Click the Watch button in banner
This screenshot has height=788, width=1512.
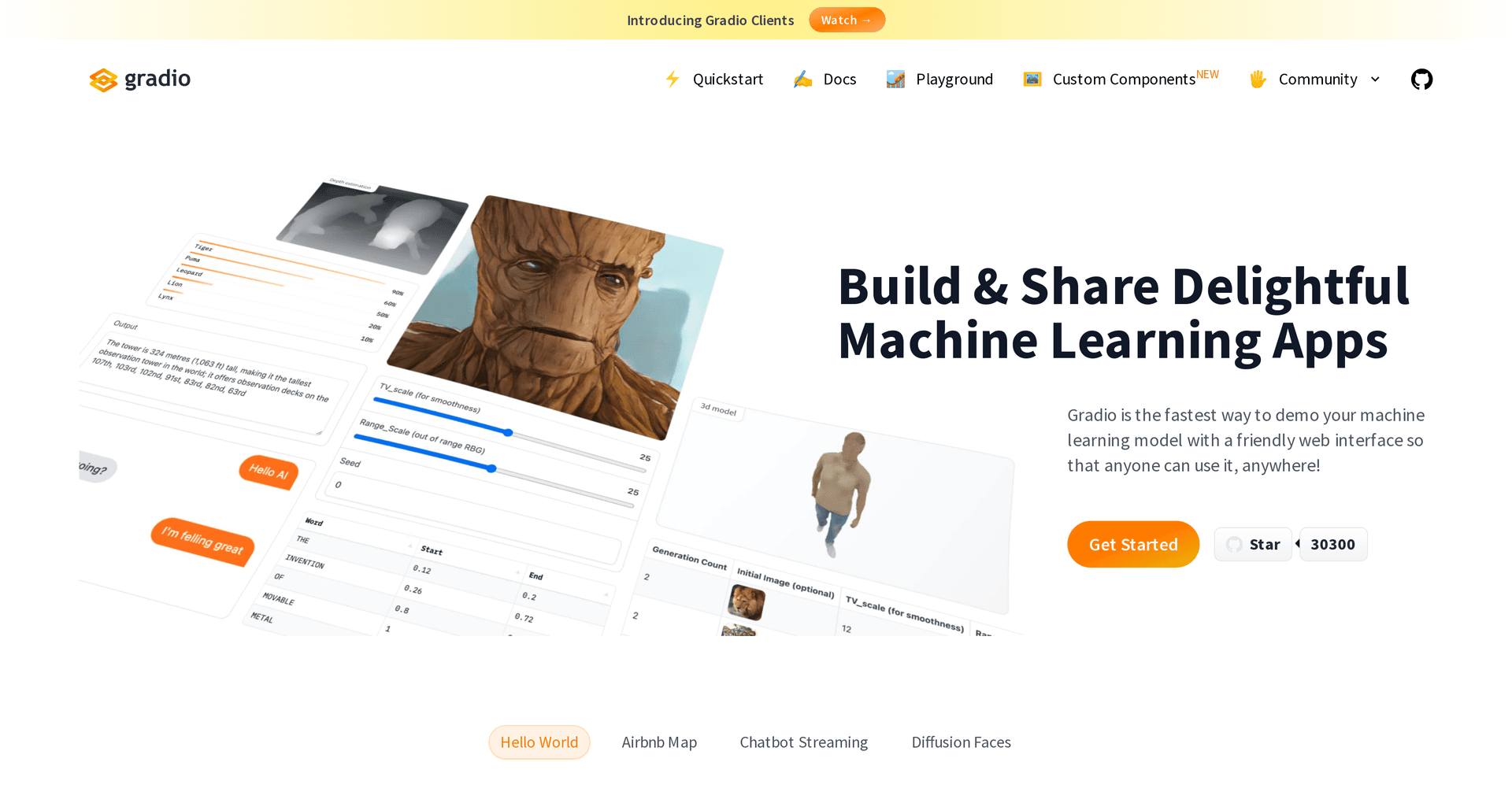pos(847,20)
